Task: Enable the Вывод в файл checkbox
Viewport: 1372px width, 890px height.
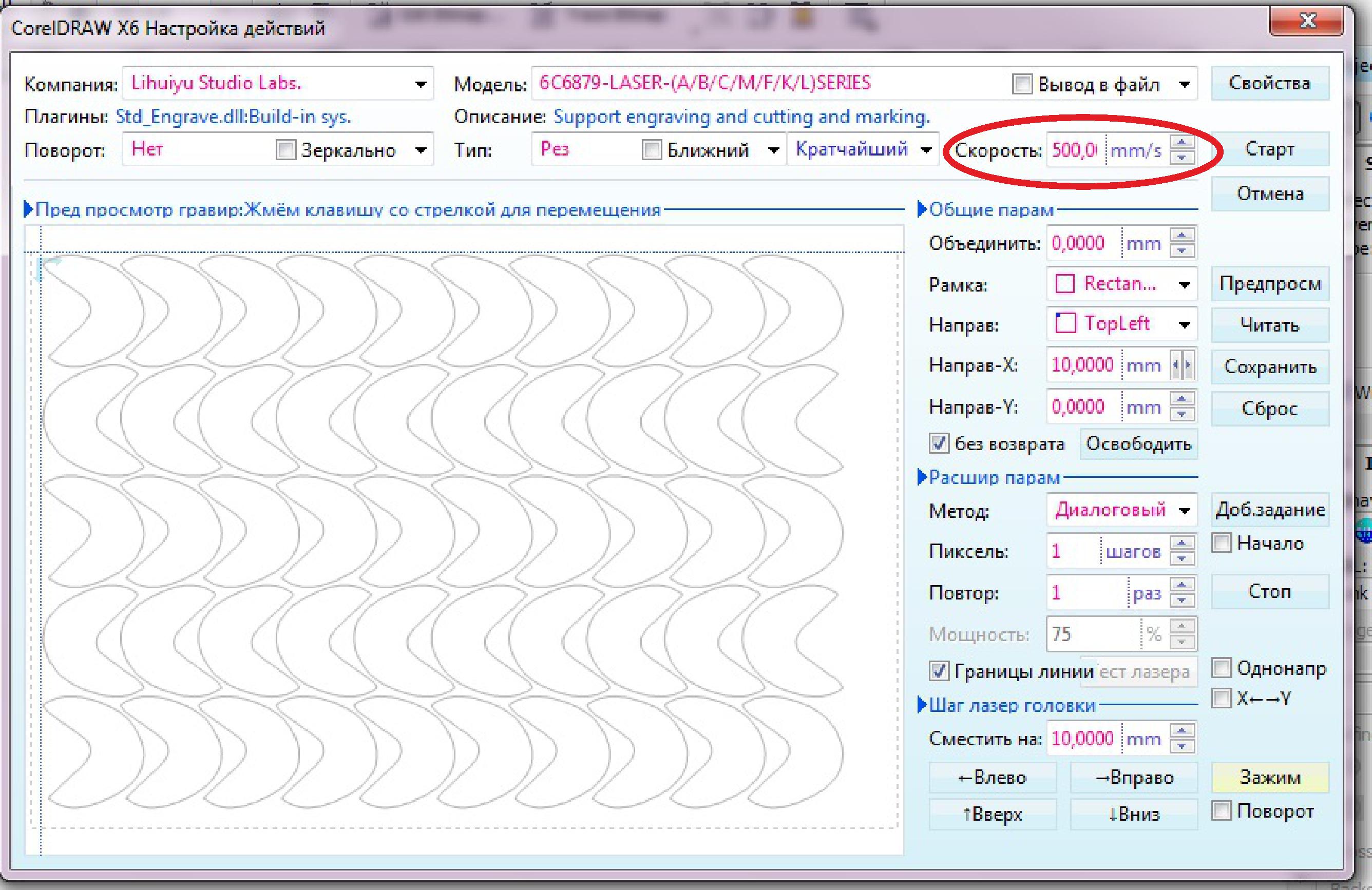Action: click(x=1022, y=84)
